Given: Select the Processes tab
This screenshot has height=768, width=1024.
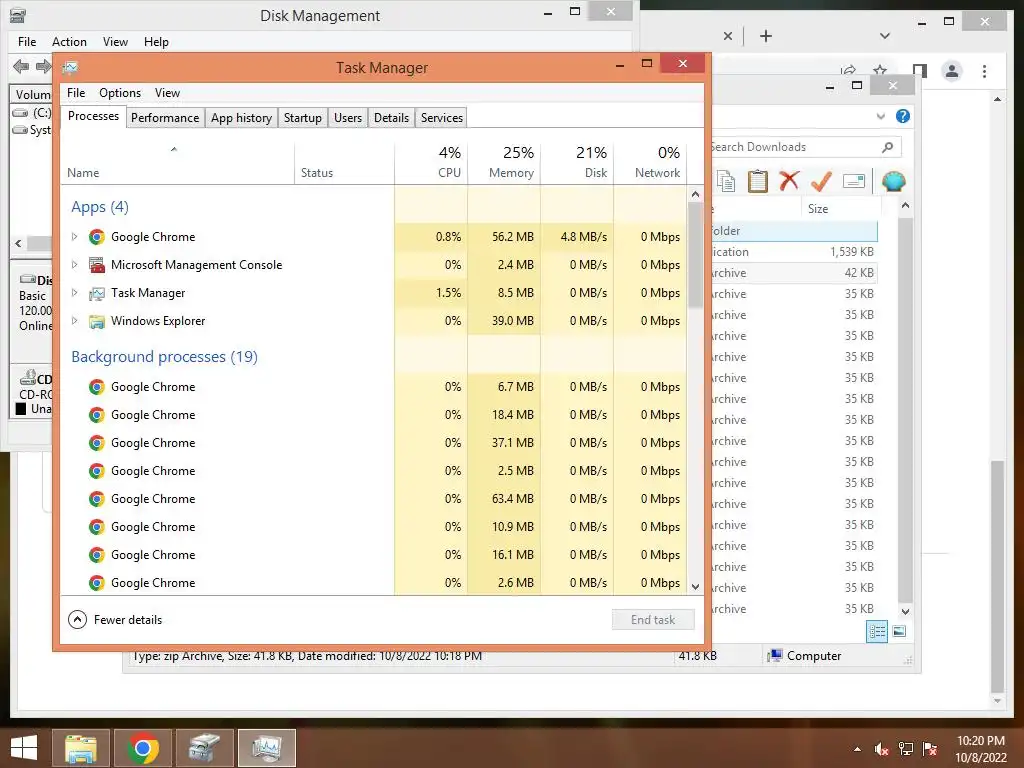Looking at the screenshot, I should click(93, 116).
